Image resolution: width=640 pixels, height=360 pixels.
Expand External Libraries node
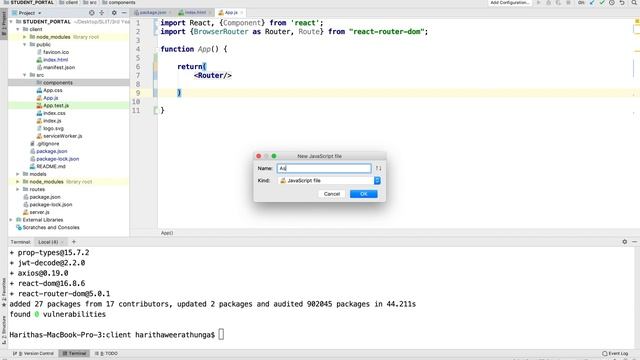[x=11, y=220]
